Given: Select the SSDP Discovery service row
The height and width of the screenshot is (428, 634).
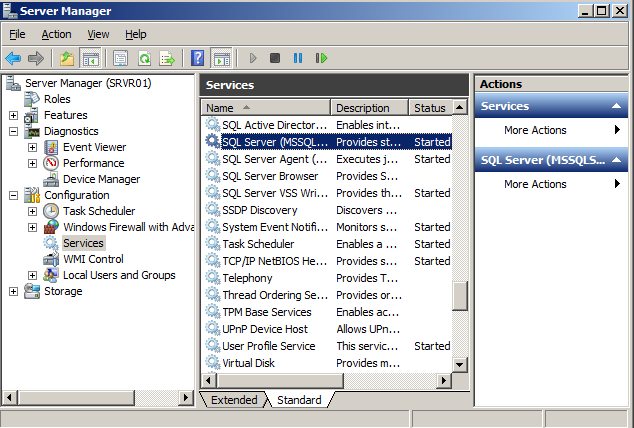Looking at the screenshot, I should (x=327, y=210).
